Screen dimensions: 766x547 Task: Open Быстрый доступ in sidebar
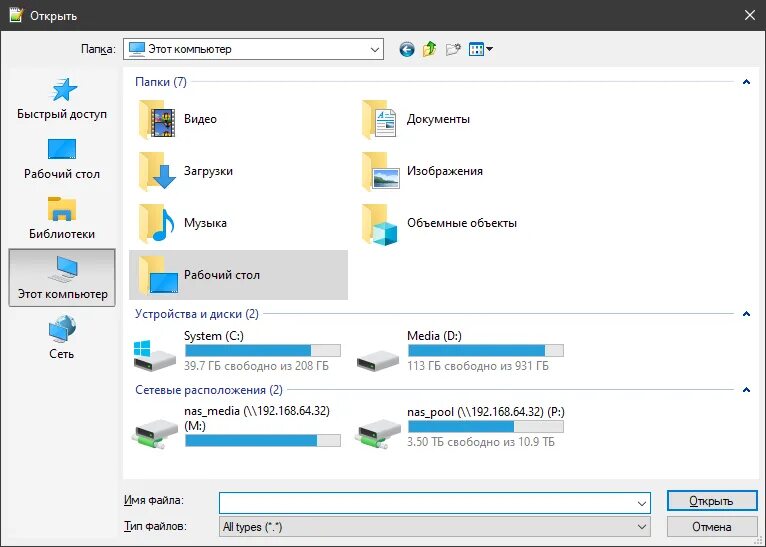click(62, 99)
